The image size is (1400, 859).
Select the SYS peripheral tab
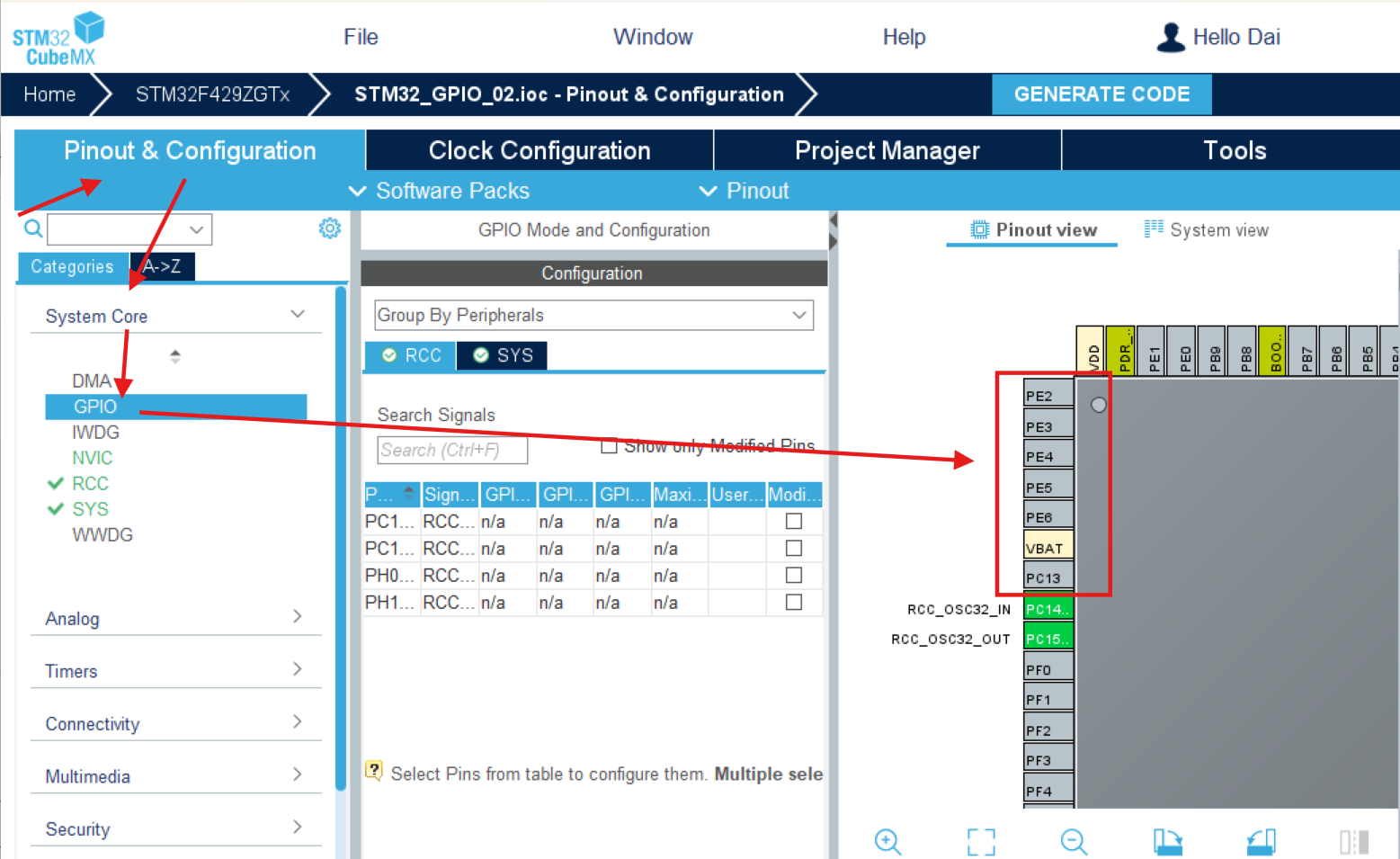pyautogui.click(x=503, y=355)
